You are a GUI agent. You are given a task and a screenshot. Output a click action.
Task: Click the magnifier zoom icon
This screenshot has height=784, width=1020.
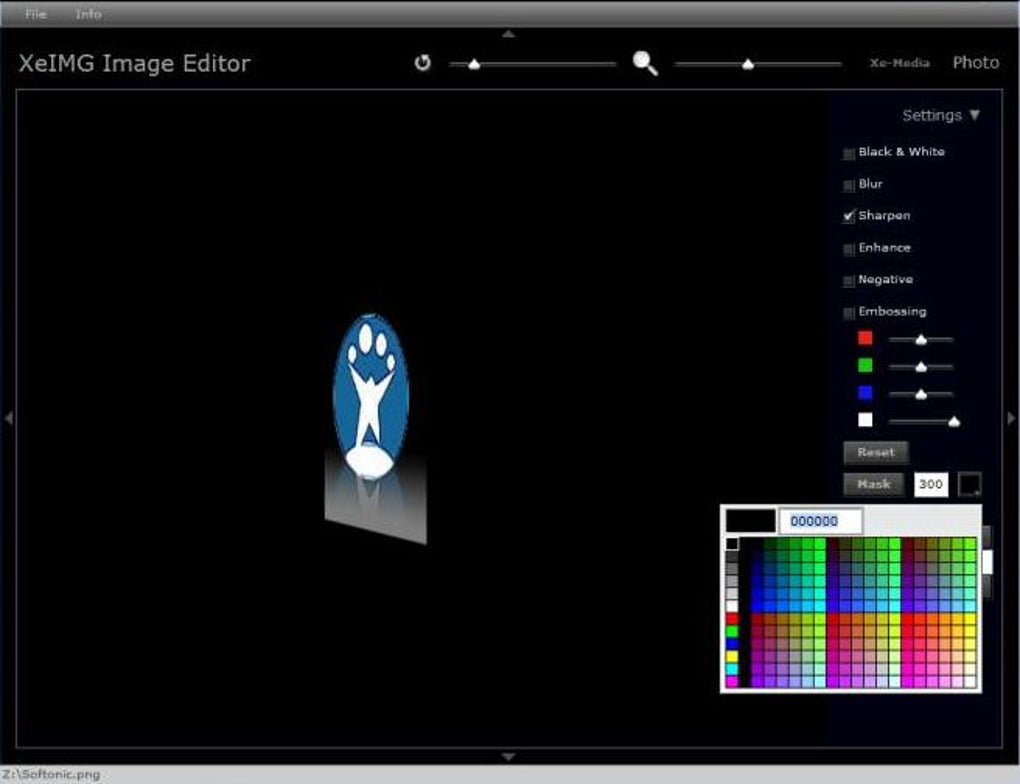pyautogui.click(x=645, y=63)
